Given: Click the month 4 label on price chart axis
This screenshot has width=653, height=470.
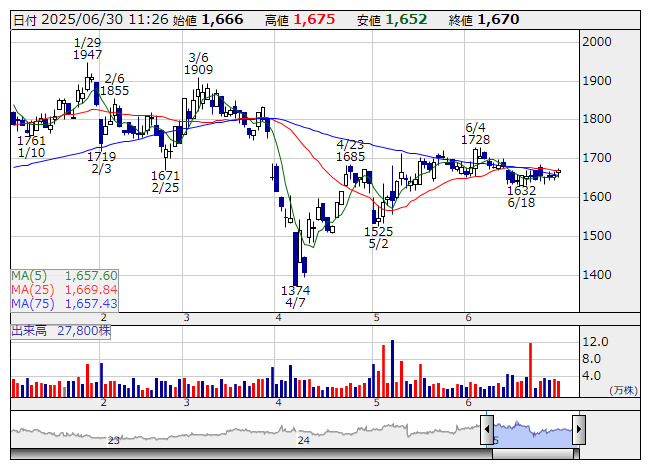Looking at the screenshot, I should 278,318.
